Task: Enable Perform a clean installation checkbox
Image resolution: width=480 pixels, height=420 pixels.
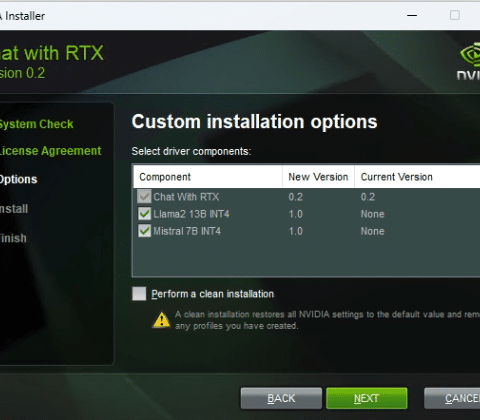Action: 139,294
